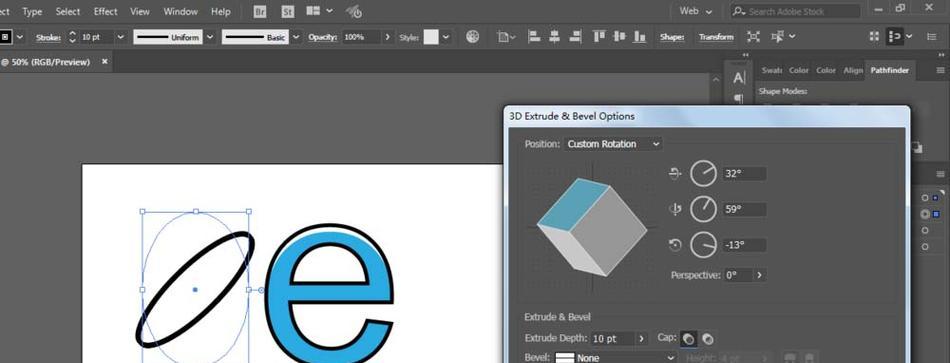The height and width of the screenshot is (363, 950).
Task: Click the Isolate Selected Object icon
Action: click(x=753, y=37)
